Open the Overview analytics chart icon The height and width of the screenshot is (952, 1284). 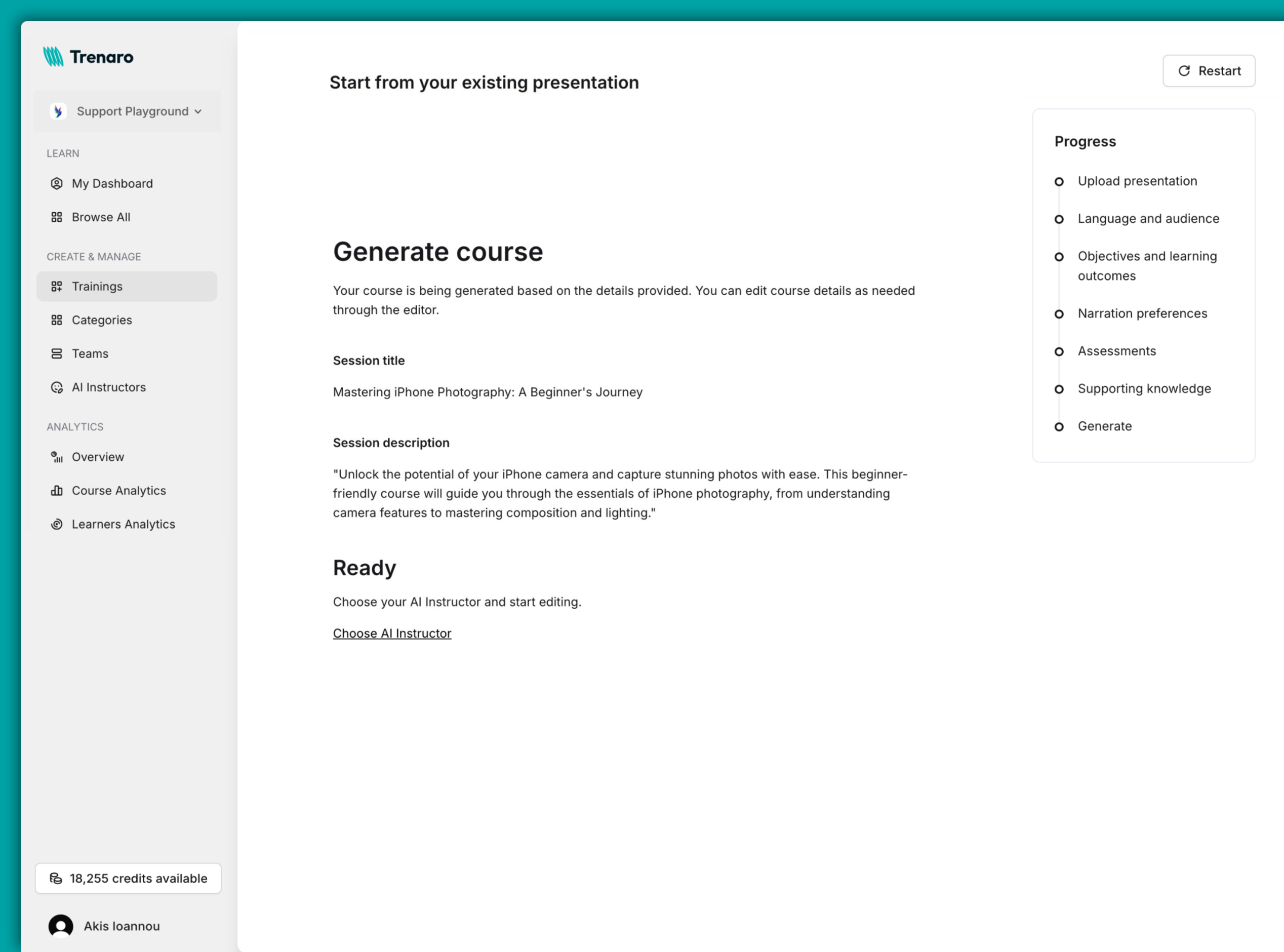[56, 456]
